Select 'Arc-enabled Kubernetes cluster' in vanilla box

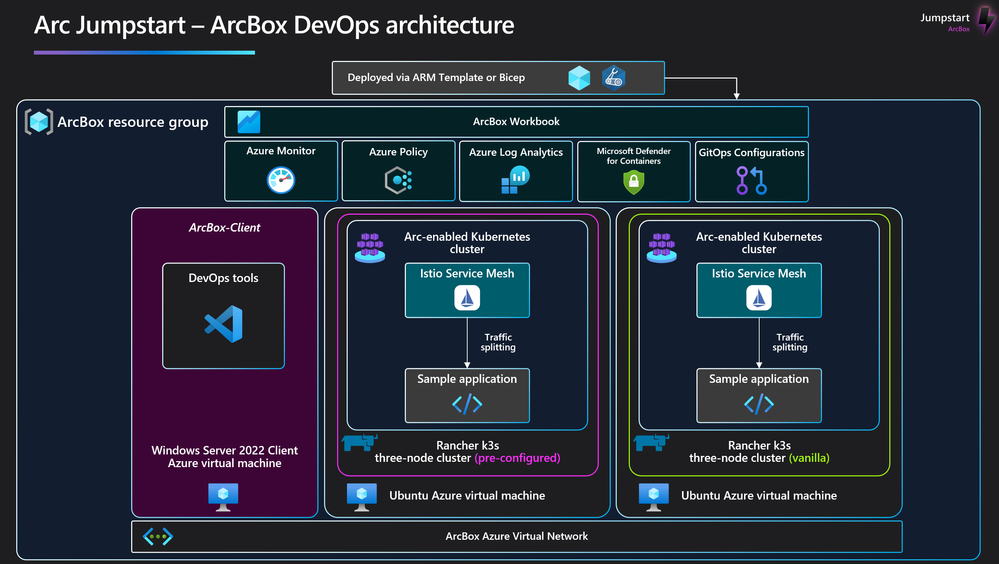(x=759, y=243)
